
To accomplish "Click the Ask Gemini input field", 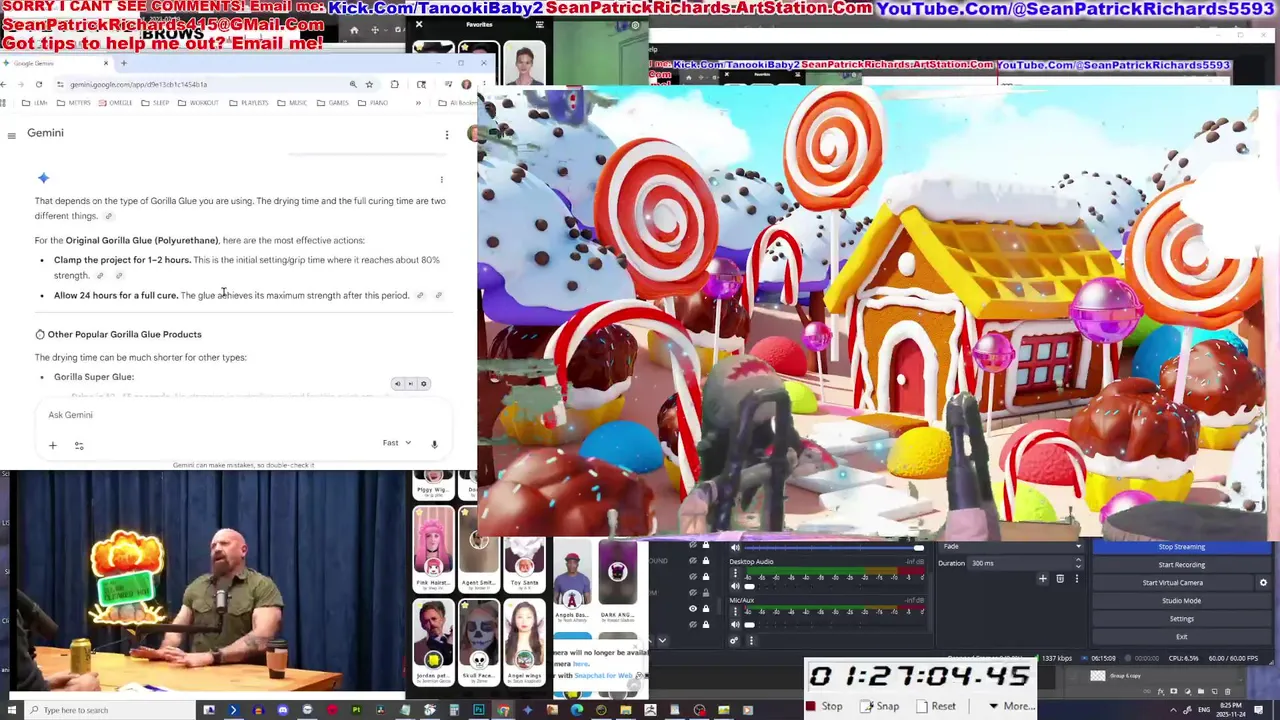I will [x=244, y=415].
